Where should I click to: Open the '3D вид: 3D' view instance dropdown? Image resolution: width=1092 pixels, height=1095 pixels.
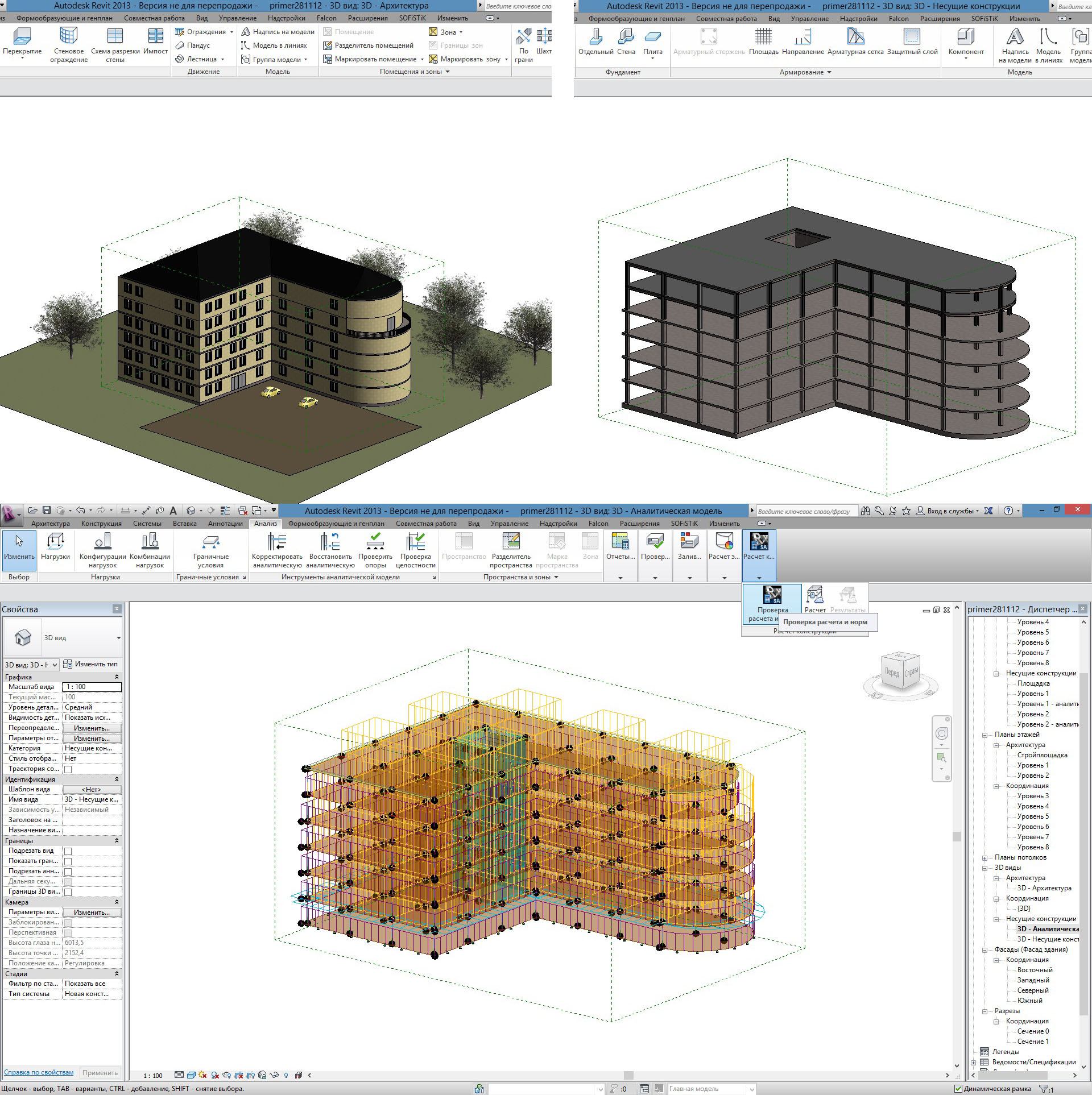pos(31,665)
